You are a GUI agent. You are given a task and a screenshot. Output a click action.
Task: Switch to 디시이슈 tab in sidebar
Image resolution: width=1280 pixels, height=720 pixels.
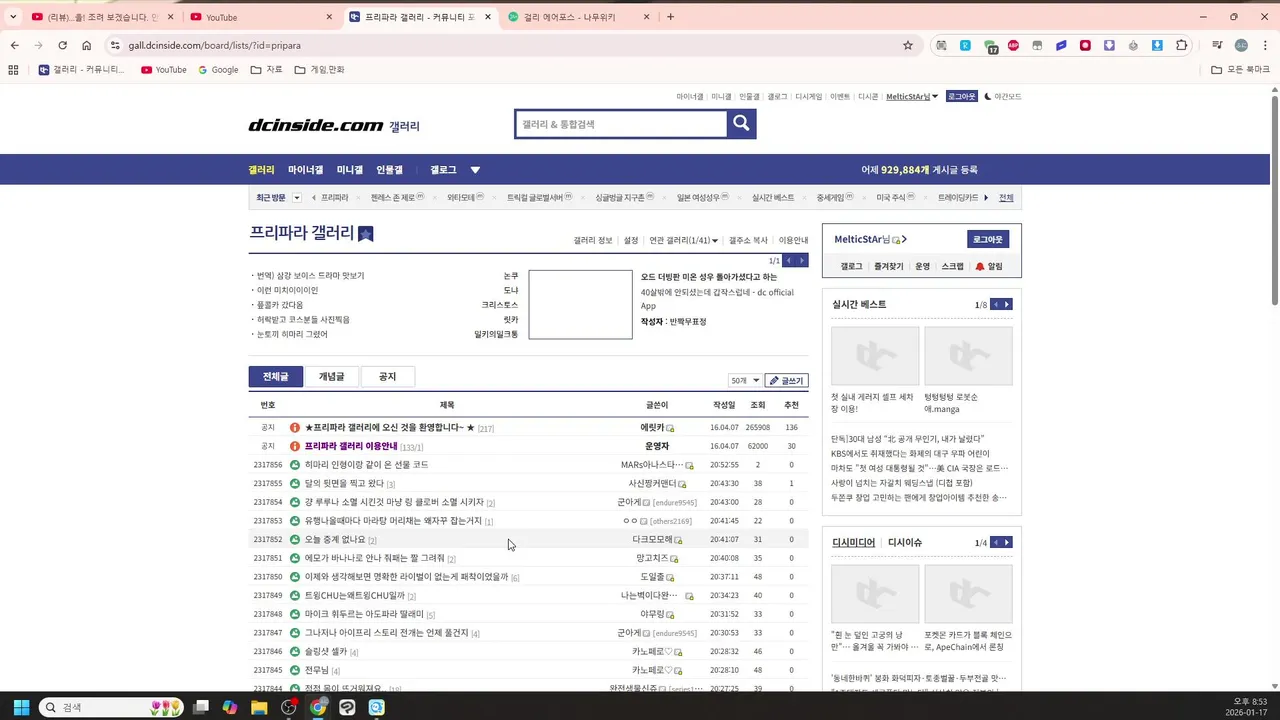(x=905, y=542)
